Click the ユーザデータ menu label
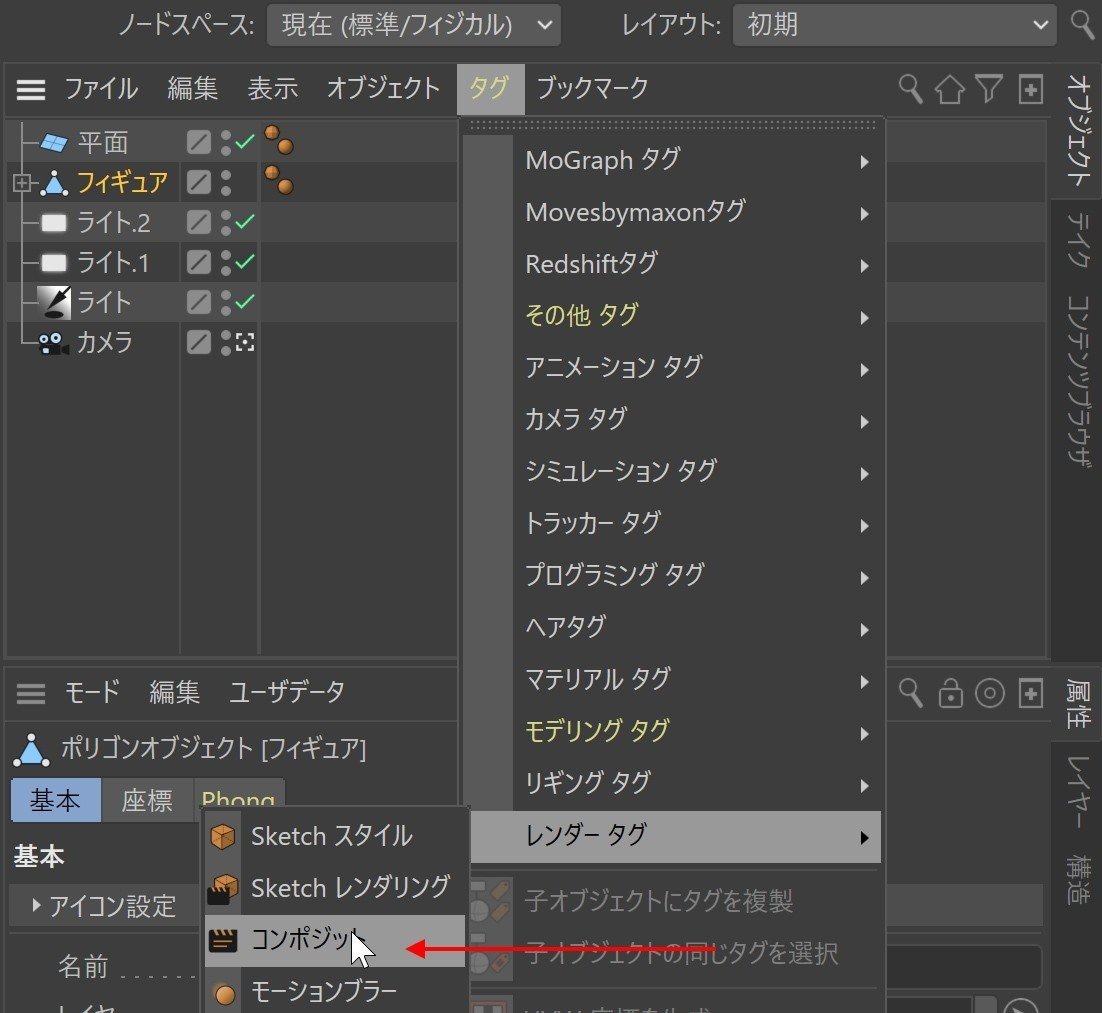 286,693
